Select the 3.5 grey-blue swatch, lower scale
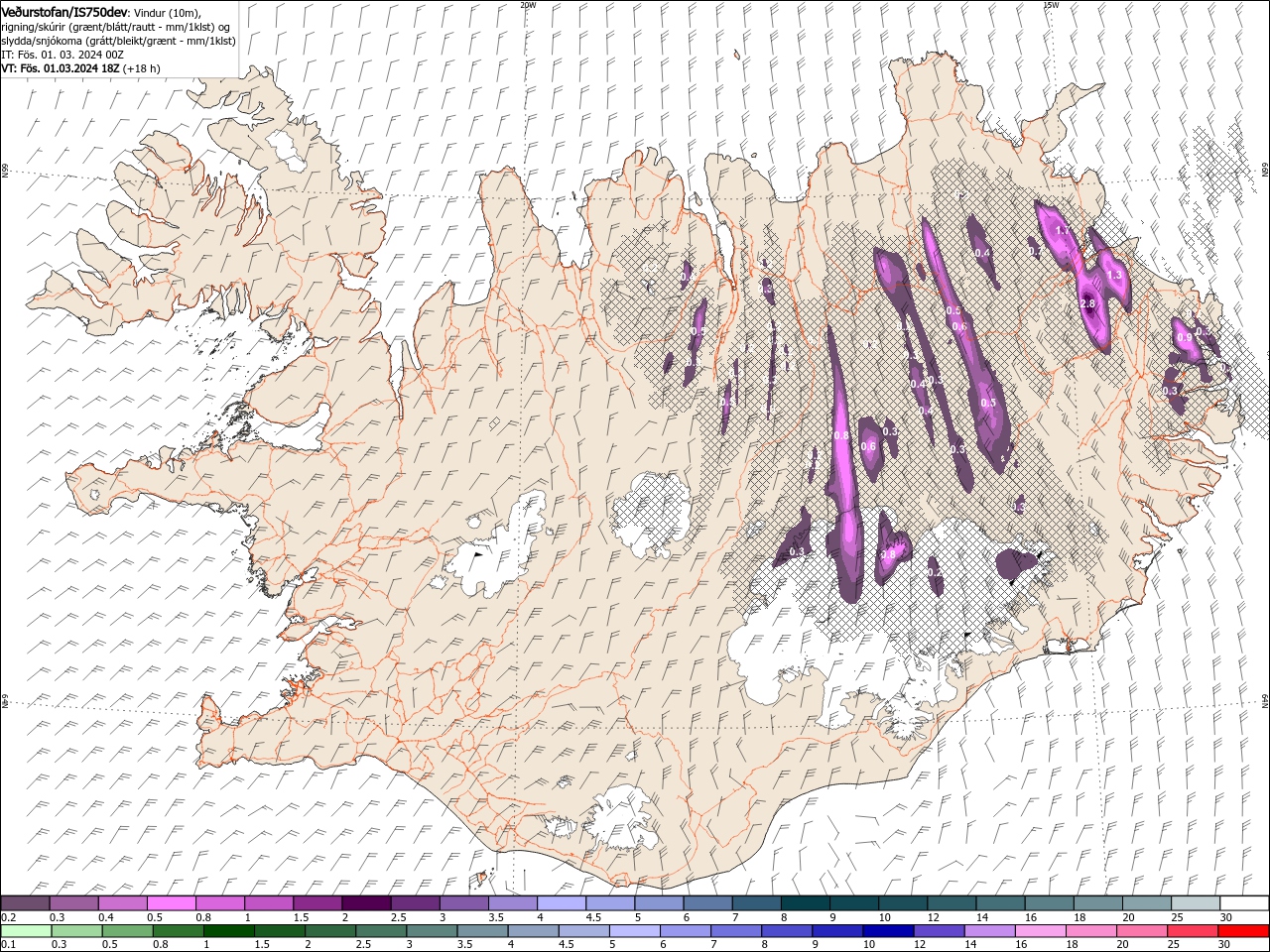The width and height of the screenshot is (1270, 952). pyautogui.click(x=482, y=931)
